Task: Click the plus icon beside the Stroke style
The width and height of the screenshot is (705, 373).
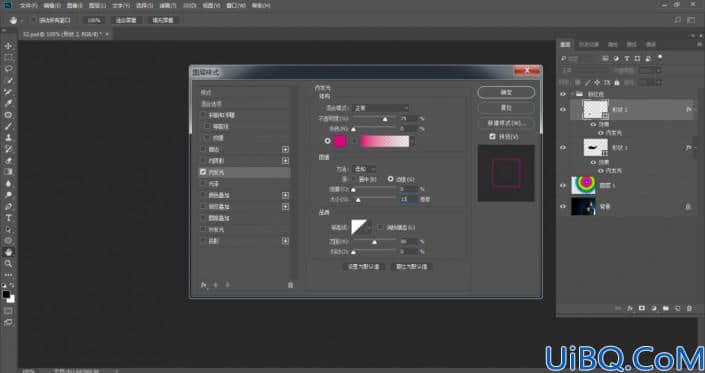Action: tap(285, 149)
